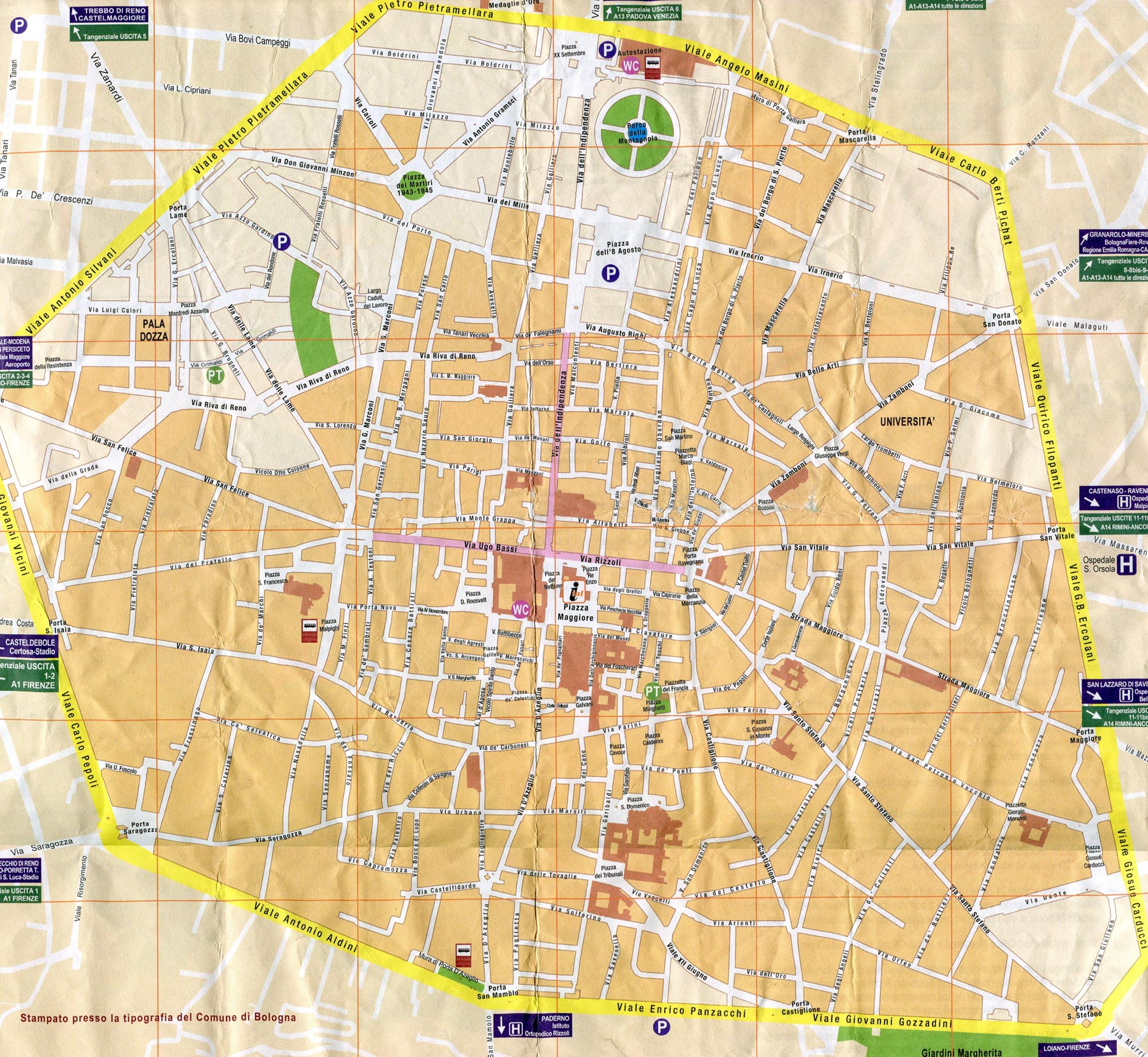Click the WC icon near Piazza Maggiore
Image resolution: width=1148 pixels, height=1057 pixels.
point(520,609)
